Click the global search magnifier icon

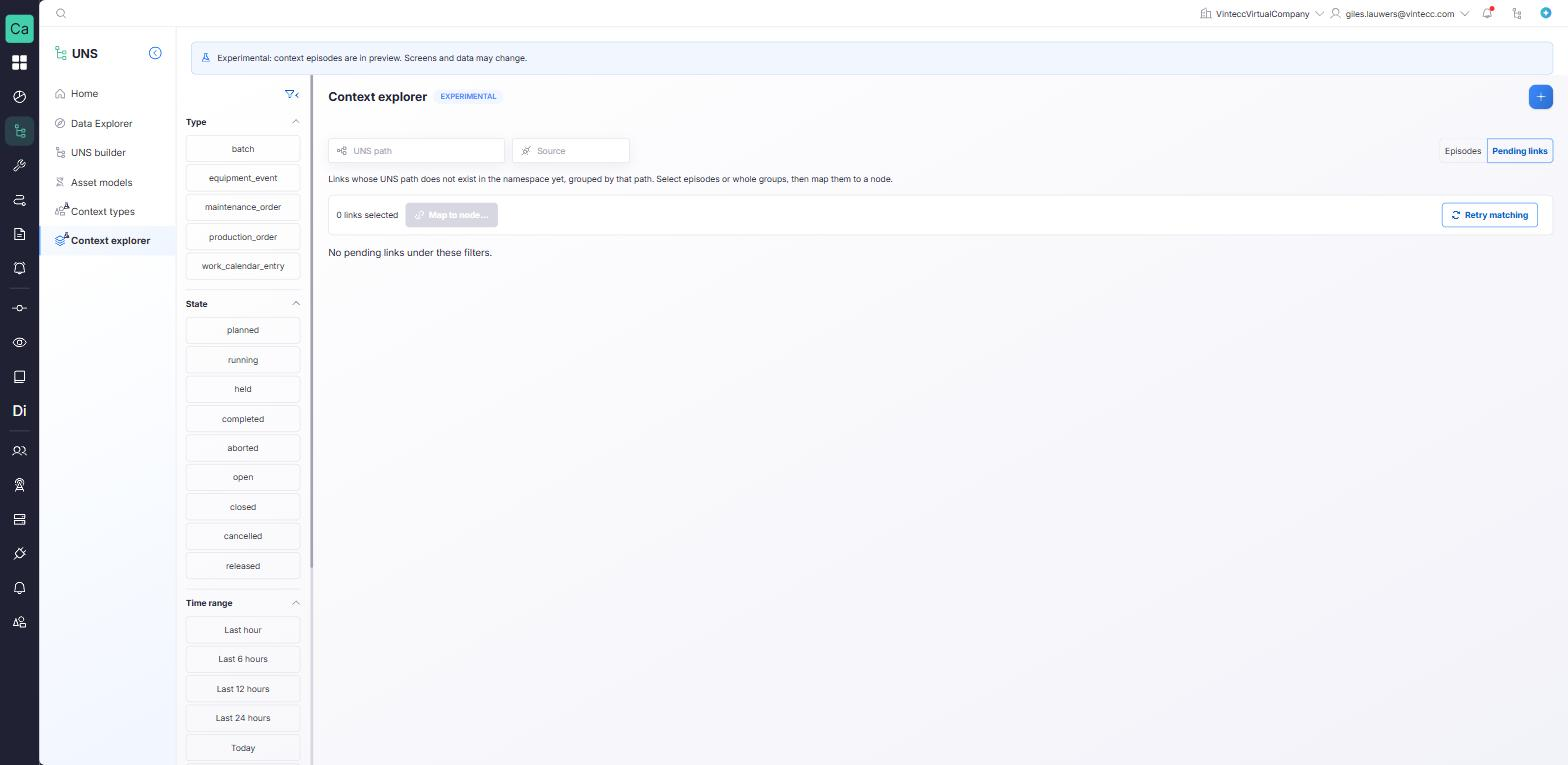61,14
